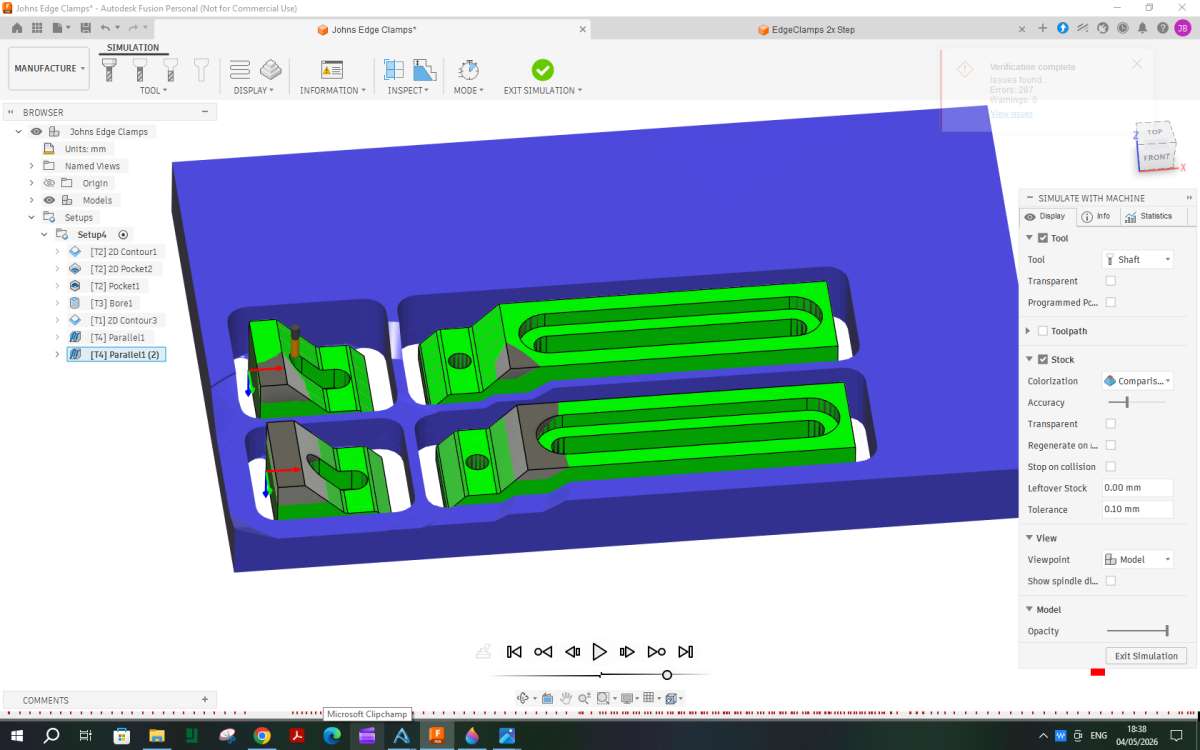
Task: Play the simulation
Action: point(600,652)
